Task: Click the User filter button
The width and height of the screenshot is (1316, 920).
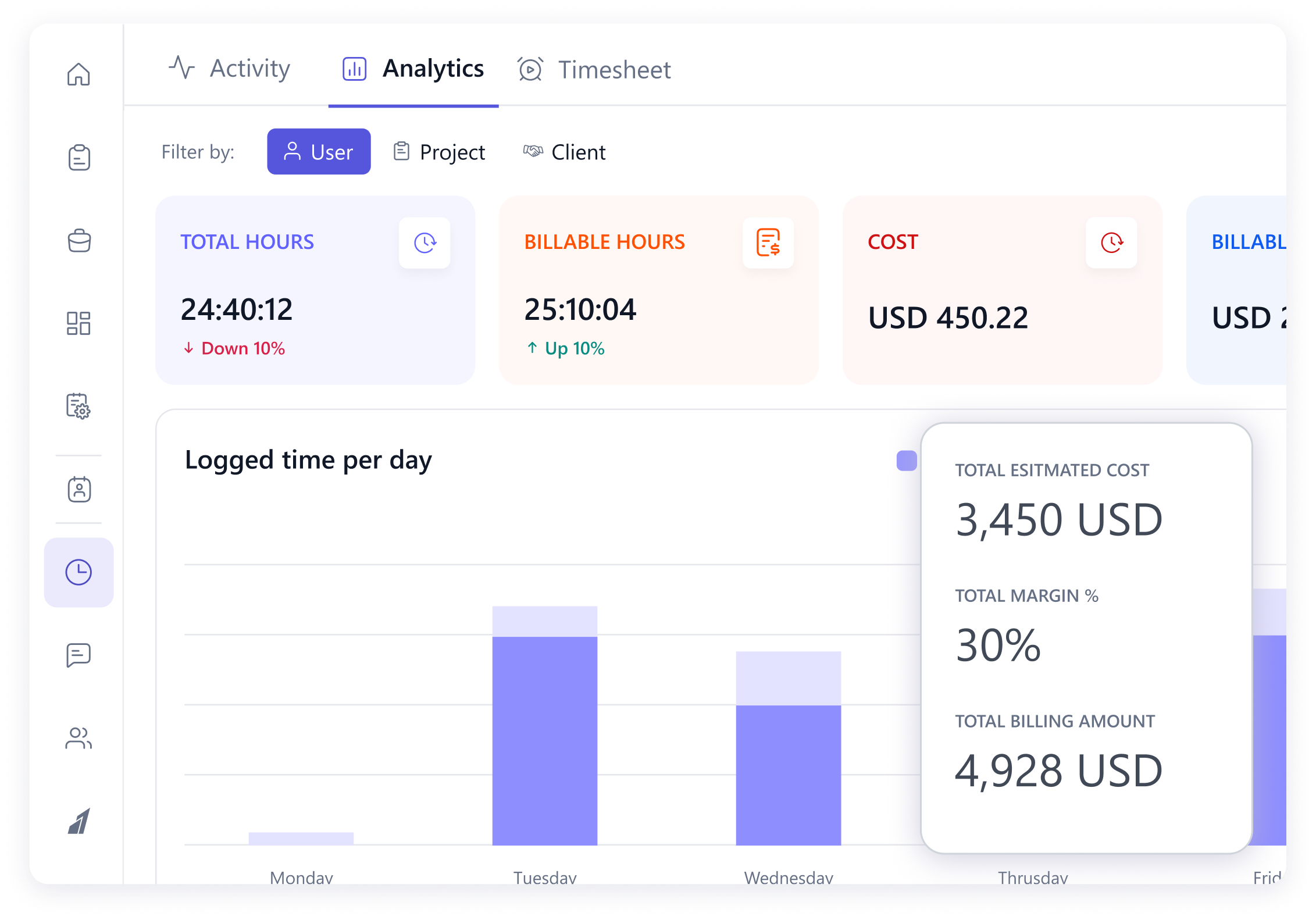Action: (318, 151)
